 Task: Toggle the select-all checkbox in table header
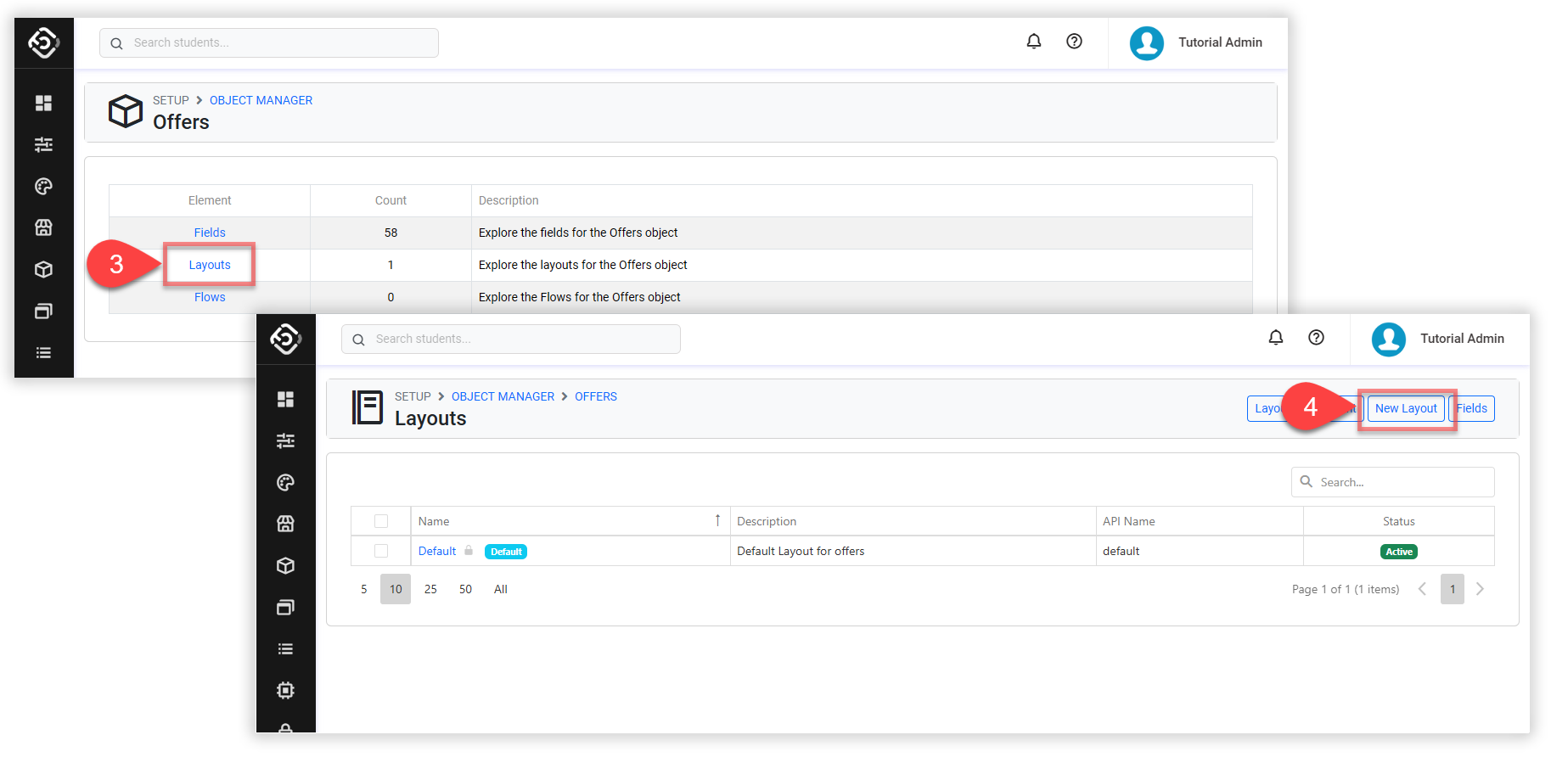[381, 521]
